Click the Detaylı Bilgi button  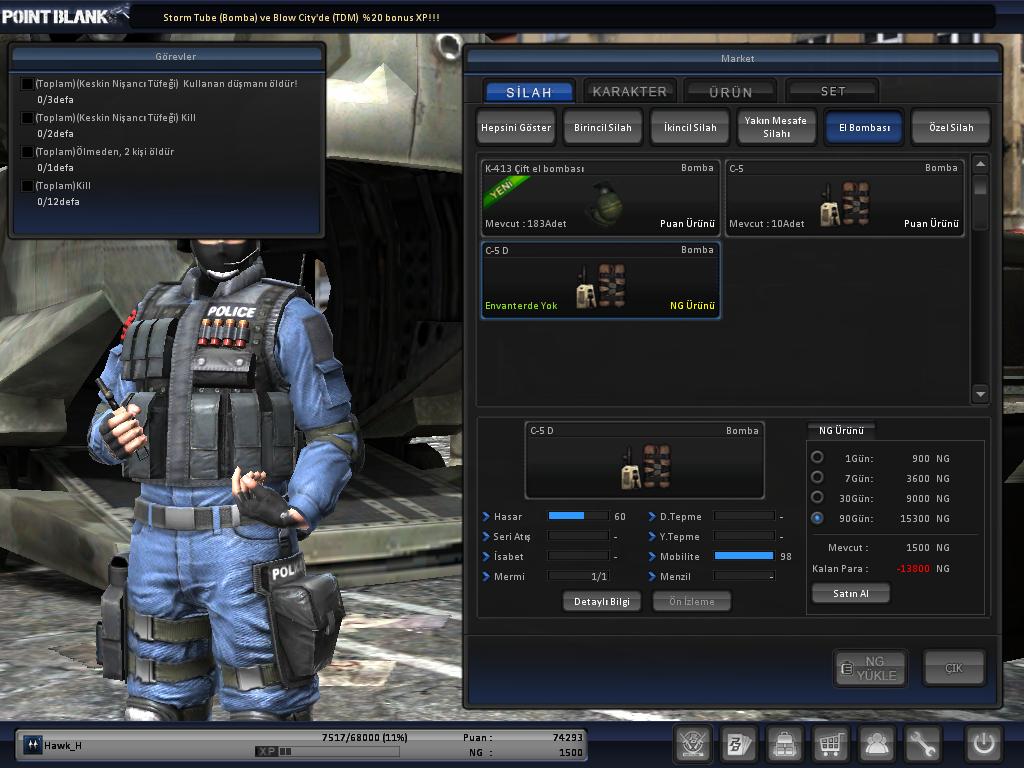point(602,601)
